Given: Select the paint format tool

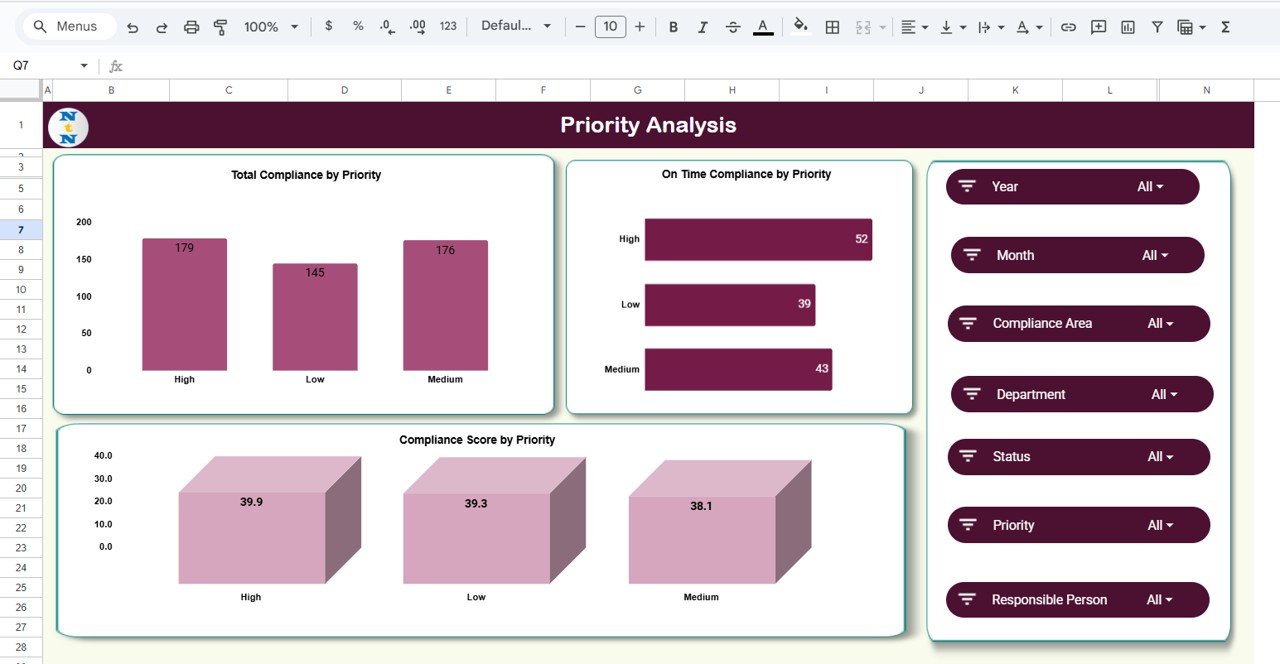Looking at the screenshot, I should click(220, 27).
